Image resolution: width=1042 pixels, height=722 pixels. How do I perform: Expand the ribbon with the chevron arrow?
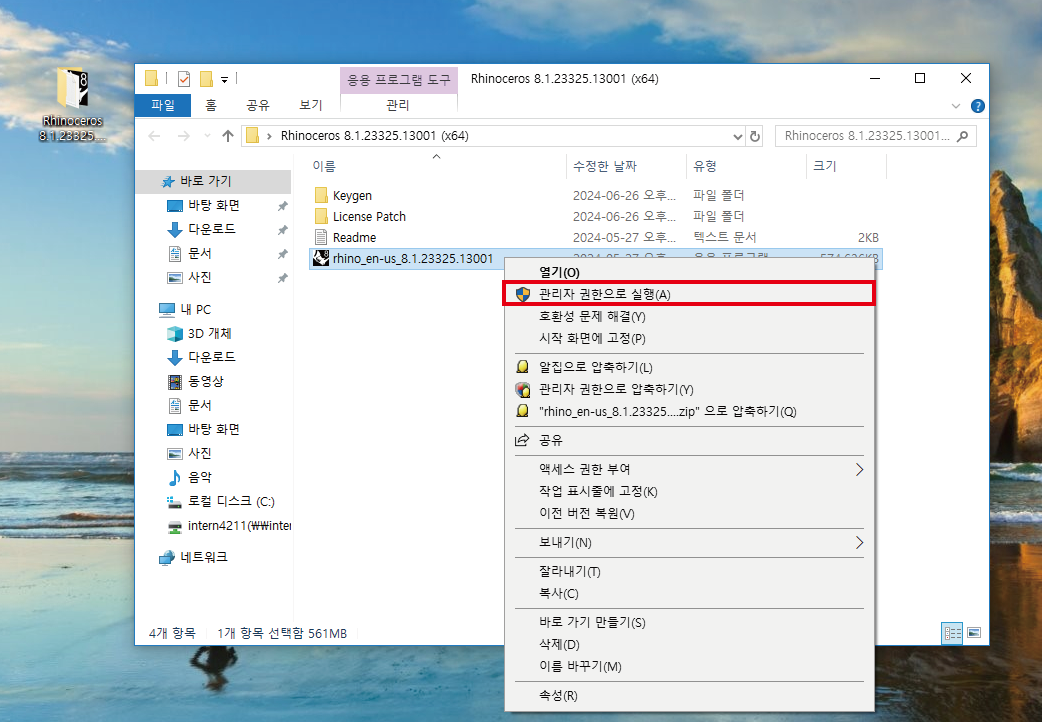click(x=956, y=106)
